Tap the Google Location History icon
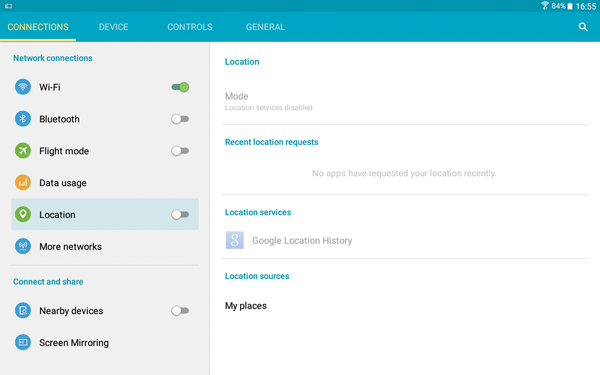The width and height of the screenshot is (600, 375). [235, 240]
